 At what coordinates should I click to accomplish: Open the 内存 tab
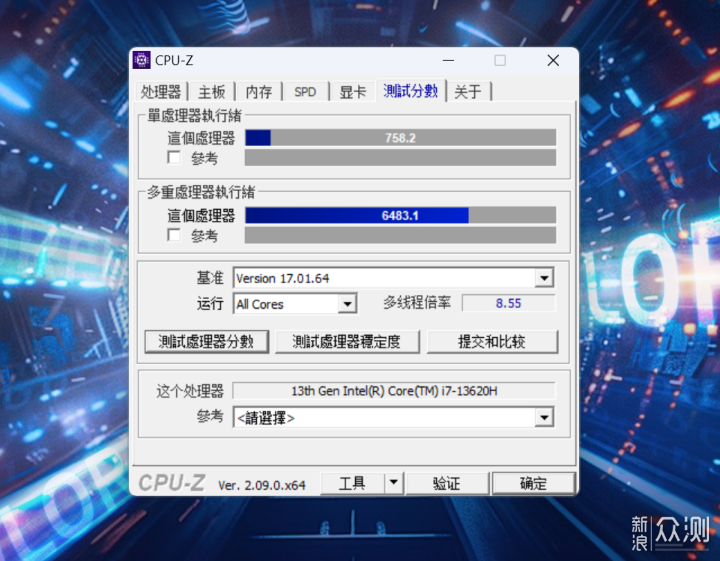pos(259,92)
